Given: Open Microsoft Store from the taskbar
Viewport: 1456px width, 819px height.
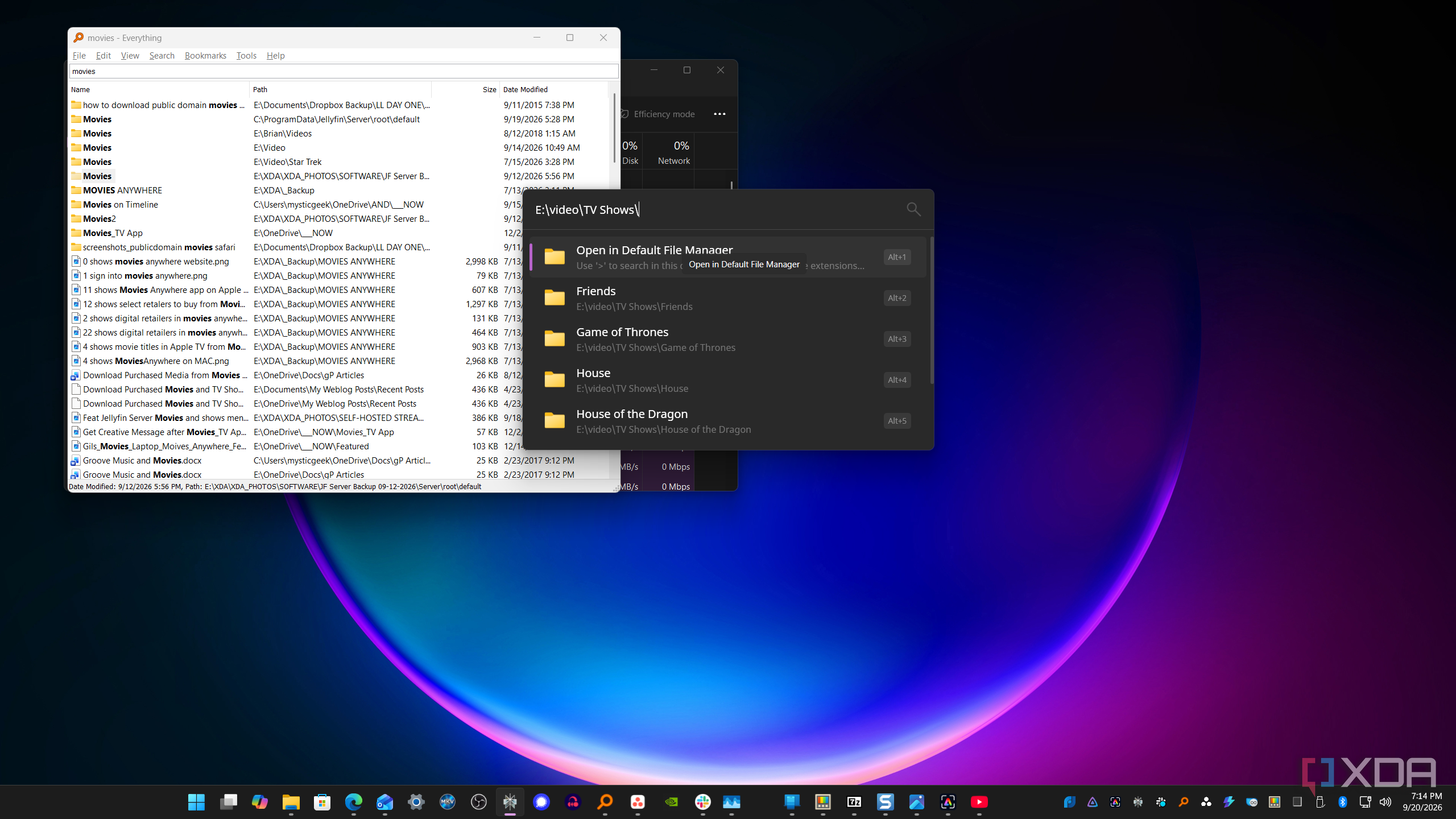Looking at the screenshot, I should (x=322, y=802).
